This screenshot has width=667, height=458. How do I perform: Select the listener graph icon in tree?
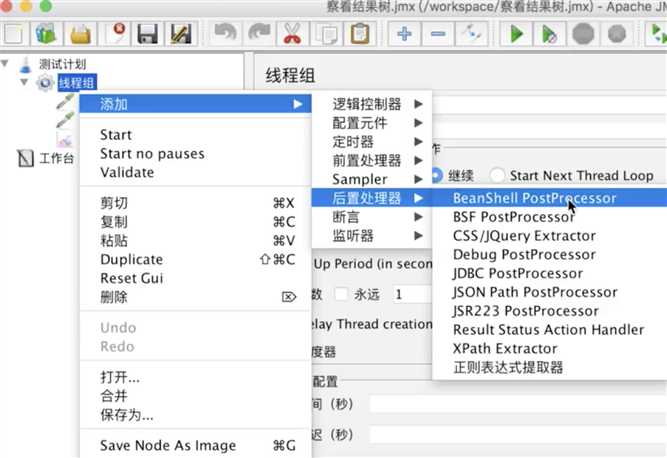point(65,139)
